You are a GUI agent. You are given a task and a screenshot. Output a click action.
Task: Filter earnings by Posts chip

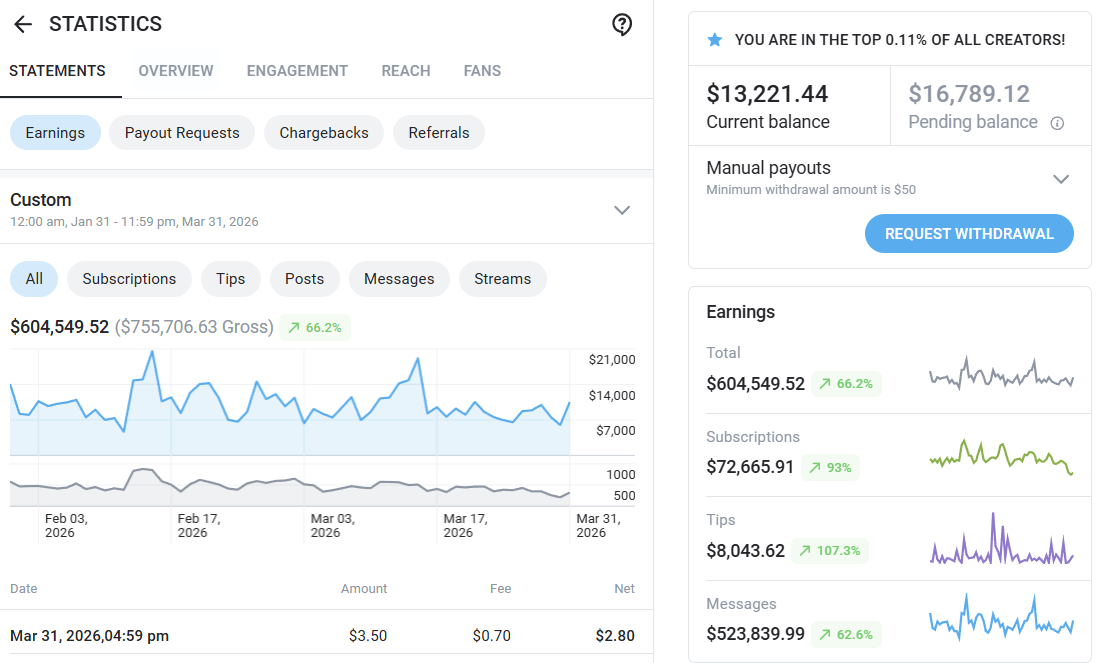click(304, 279)
